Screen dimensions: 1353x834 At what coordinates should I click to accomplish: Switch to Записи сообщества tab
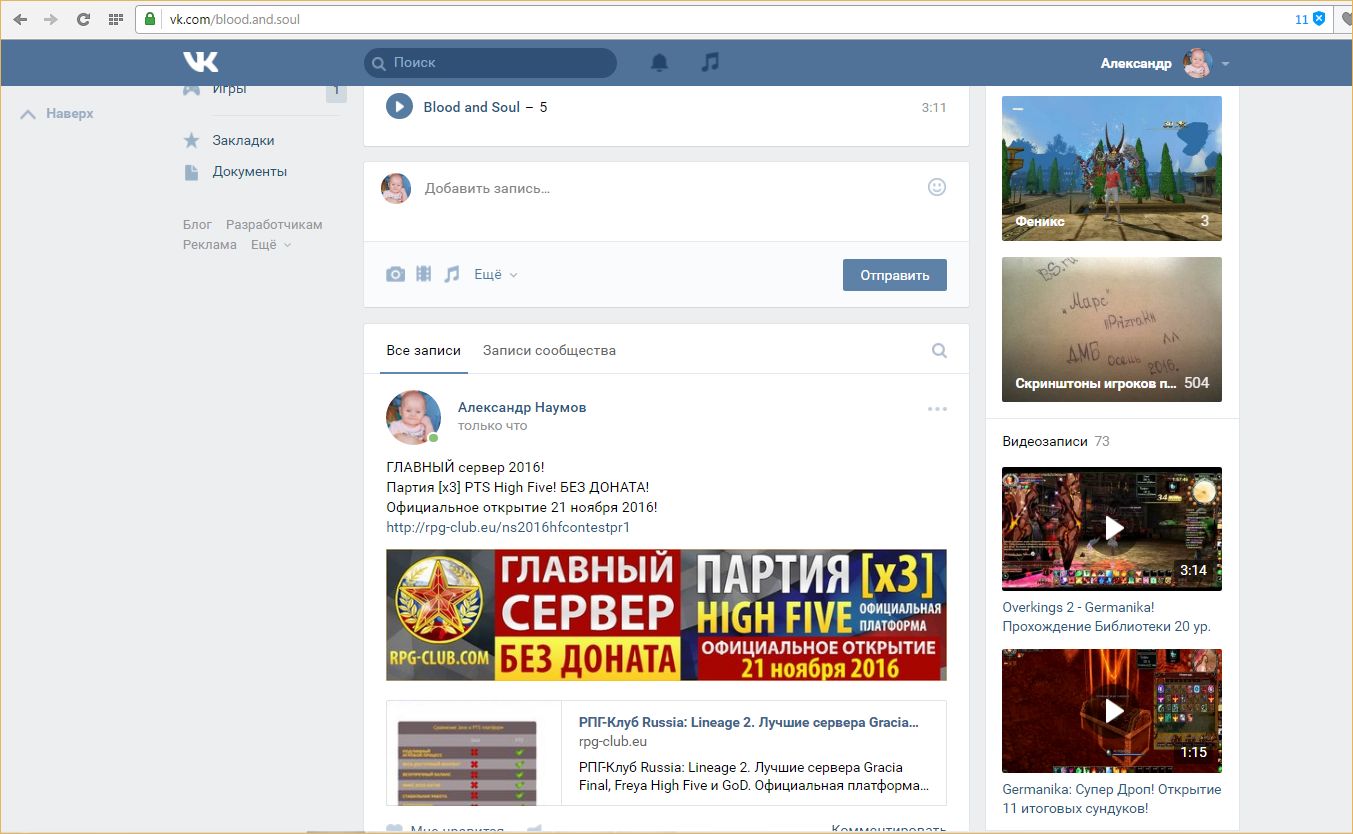pos(549,351)
